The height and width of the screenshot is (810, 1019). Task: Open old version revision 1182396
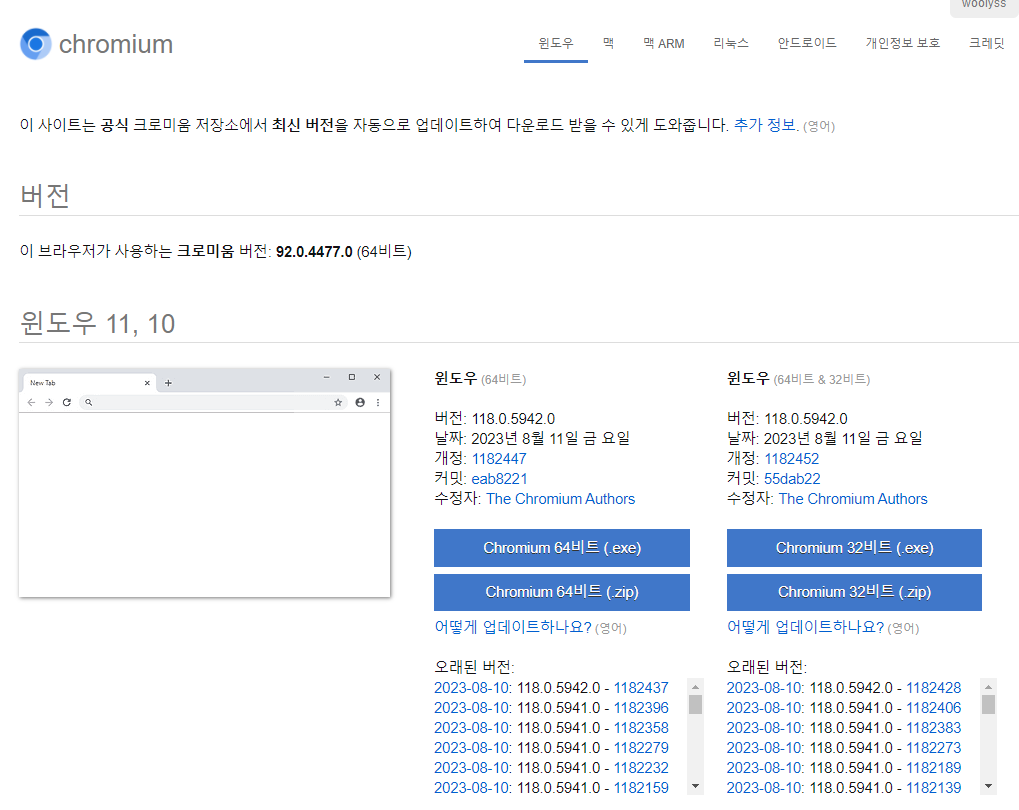[641, 708]
